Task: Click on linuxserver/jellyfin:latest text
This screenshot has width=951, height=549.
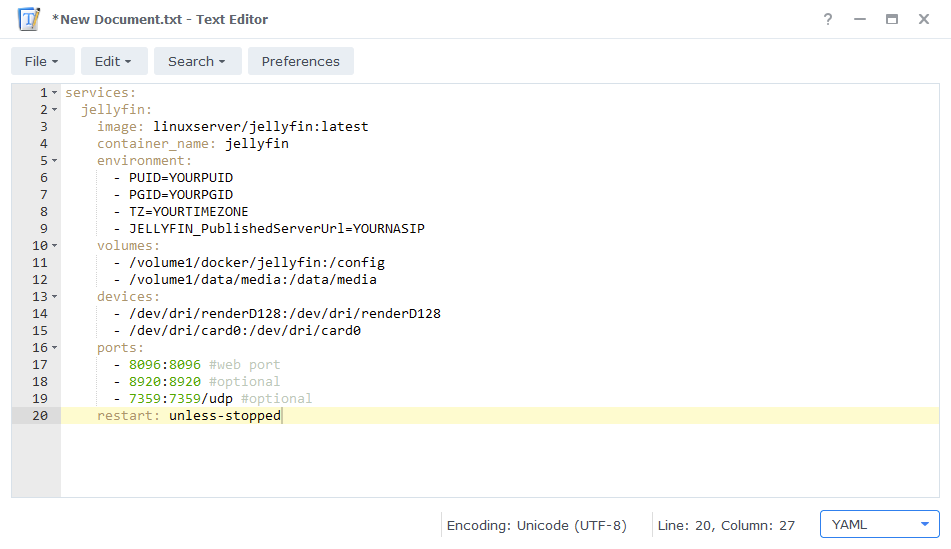Action: [x=261, y=127]
